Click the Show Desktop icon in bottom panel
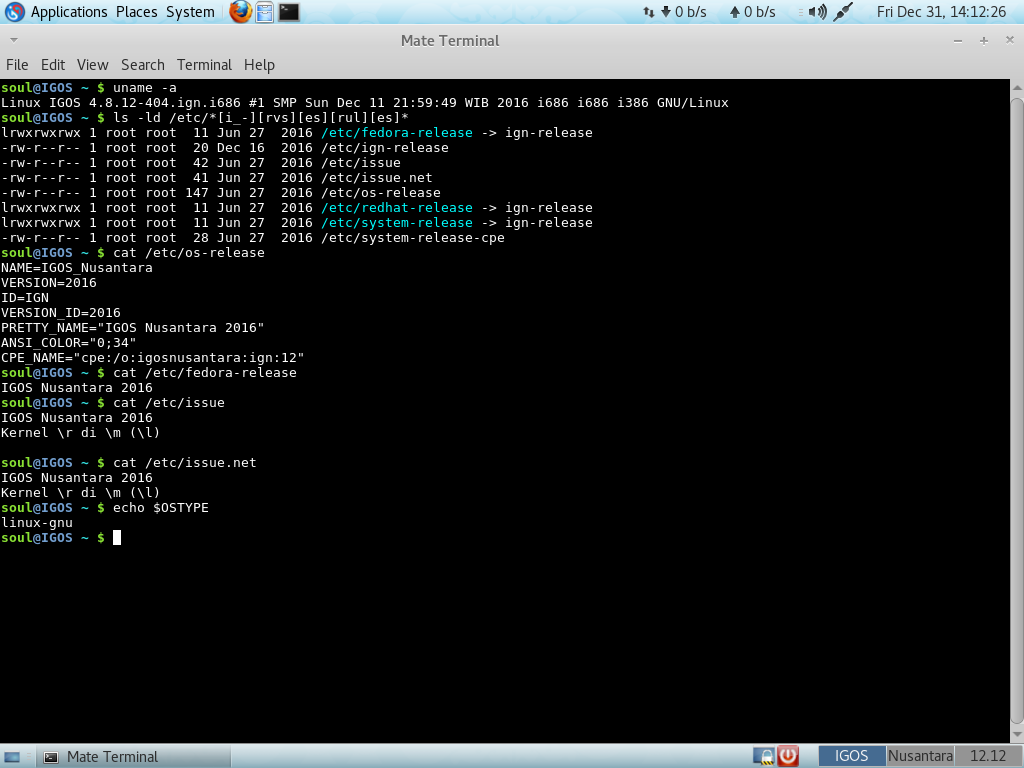Viewport: 1024px width, 768px height. [x=12, y=757]
